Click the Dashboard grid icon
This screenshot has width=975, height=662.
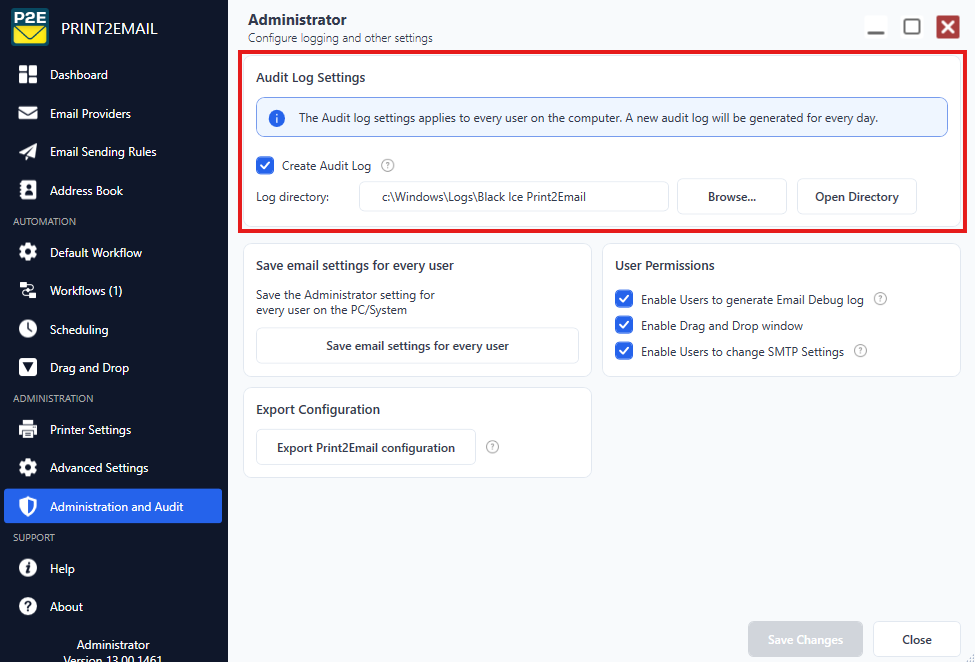28,75
